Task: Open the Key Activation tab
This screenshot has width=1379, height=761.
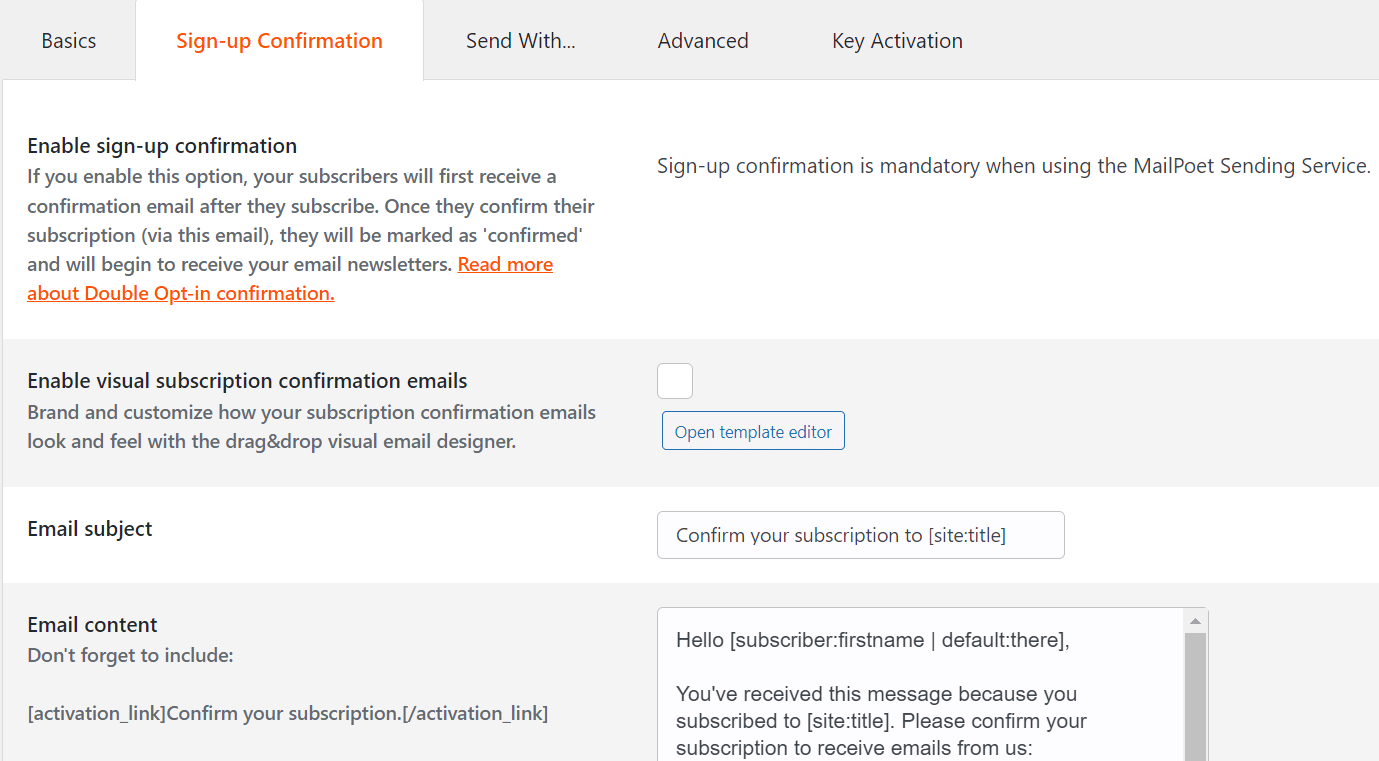Action: coord(896,40)
